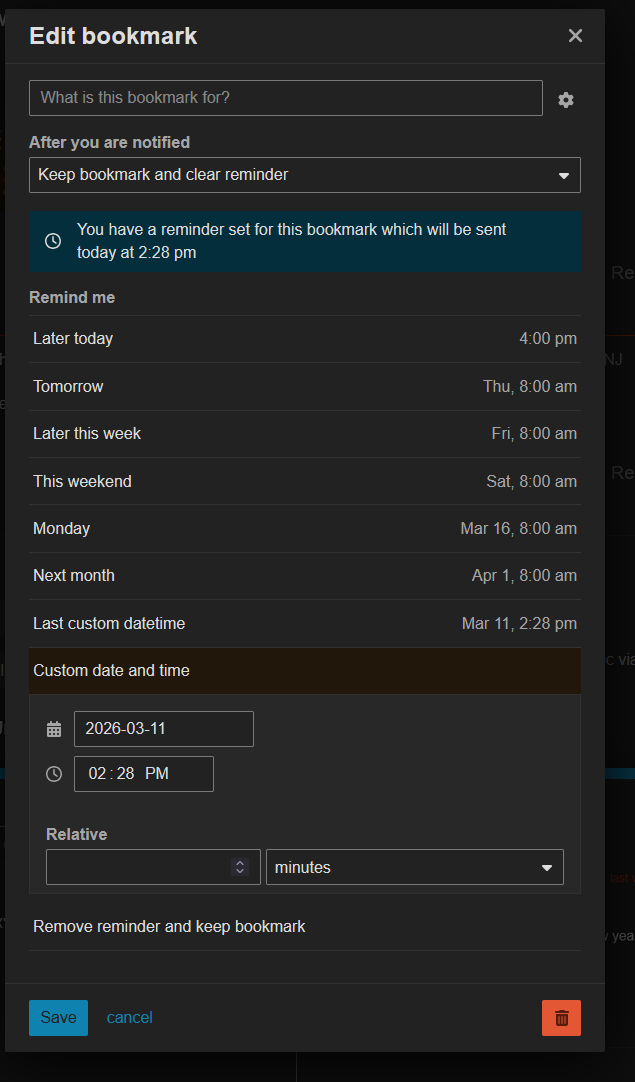This screenshot has width=635, height=1082.
Task: Click the calendar icon beside date field
Action: (x=54, y=729)
